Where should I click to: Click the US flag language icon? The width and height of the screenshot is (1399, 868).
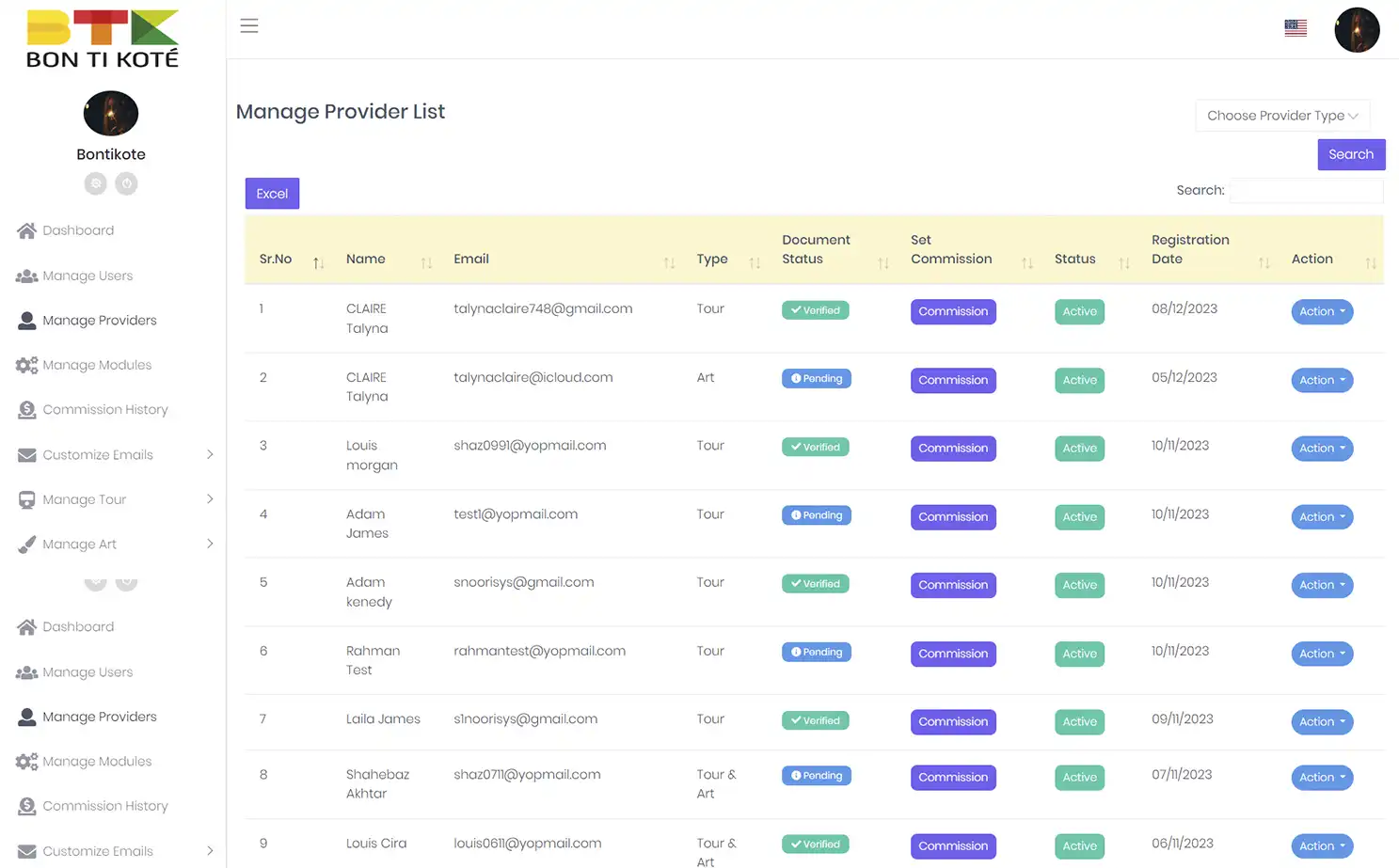click(1296, 27)
